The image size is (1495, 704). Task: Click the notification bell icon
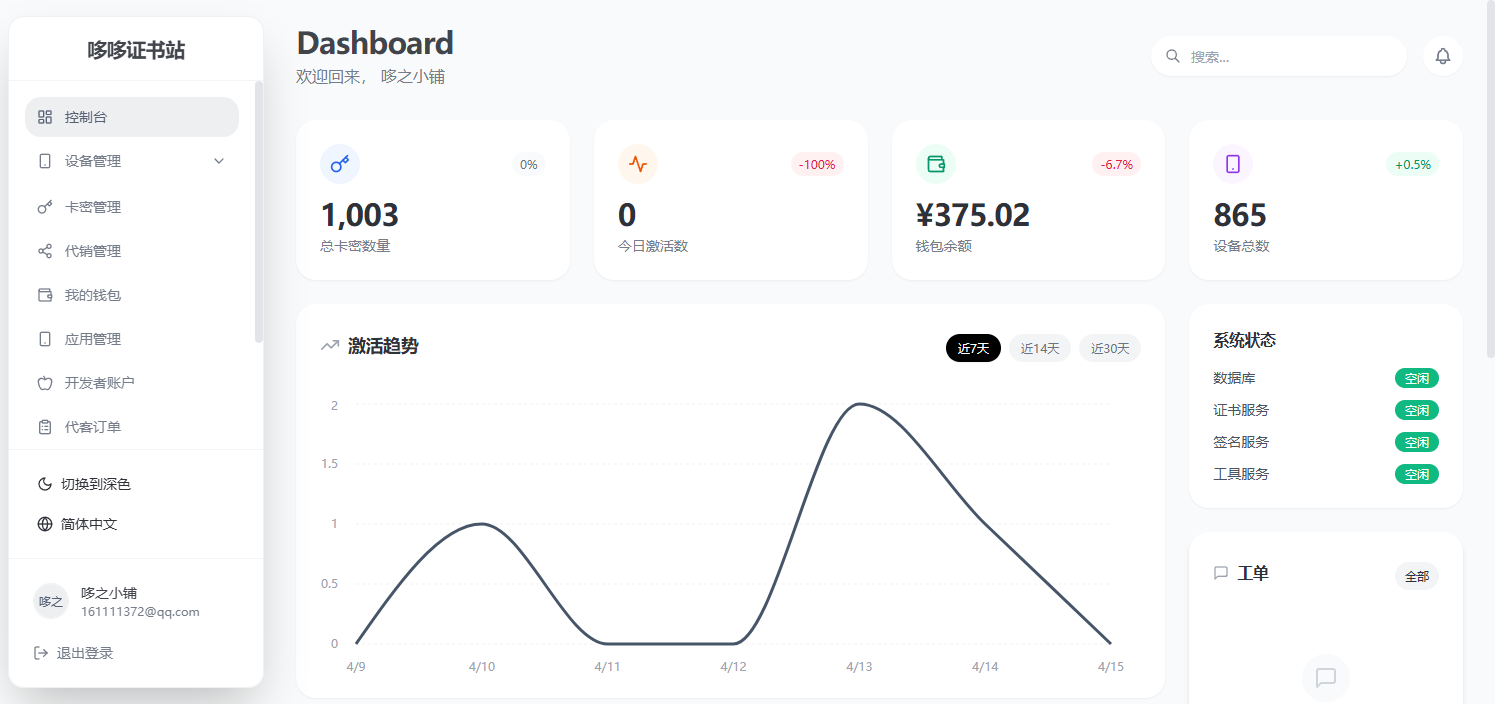1442,56
